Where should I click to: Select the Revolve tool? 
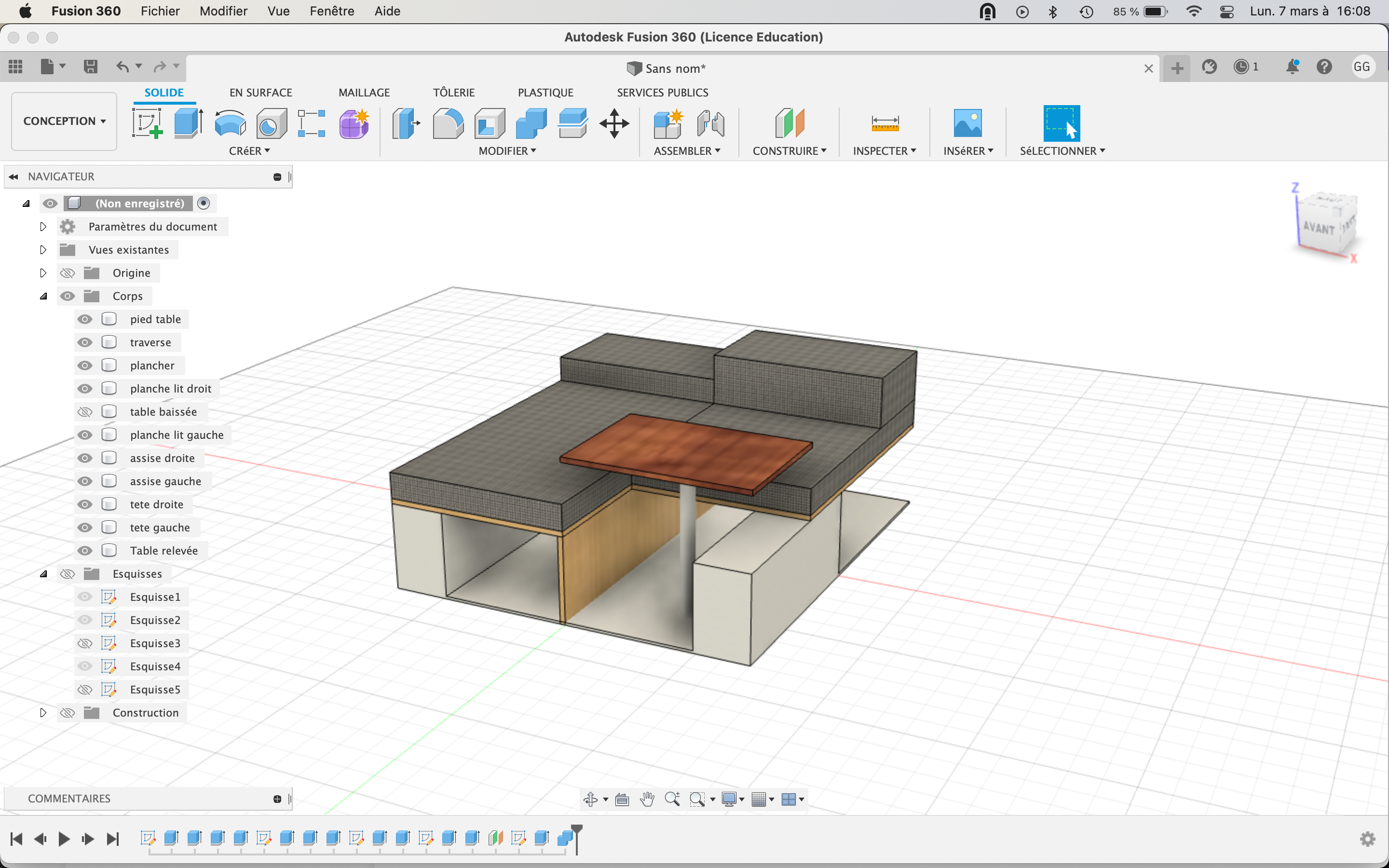point(230,123)
